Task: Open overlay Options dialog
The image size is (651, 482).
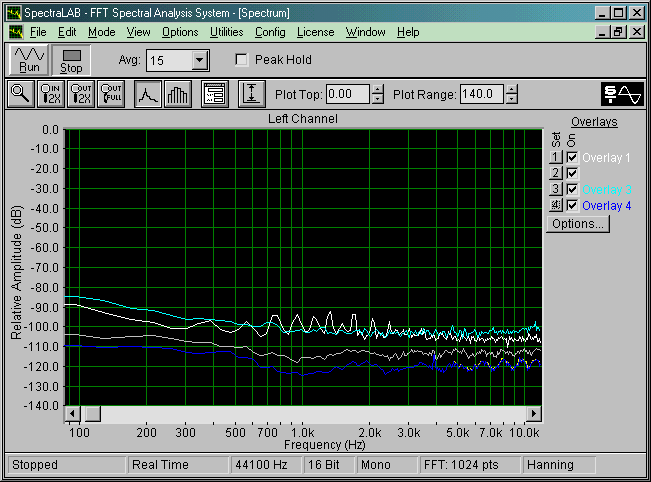Action: pyautogui.click(x=578, y=224)
